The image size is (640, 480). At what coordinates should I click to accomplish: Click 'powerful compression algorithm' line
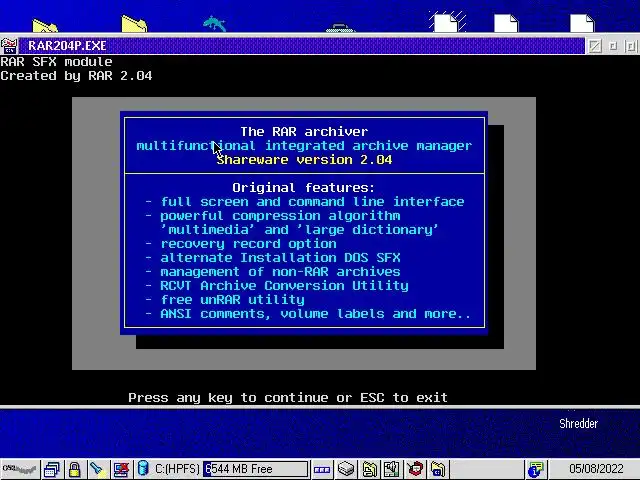pos(280,216)
